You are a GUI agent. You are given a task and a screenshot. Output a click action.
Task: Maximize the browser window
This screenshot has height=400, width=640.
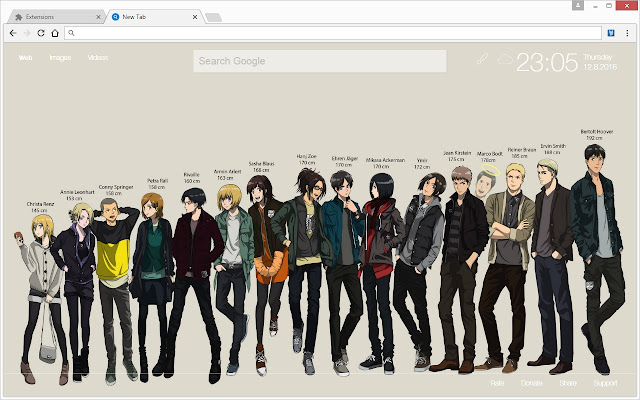[609, 6]
